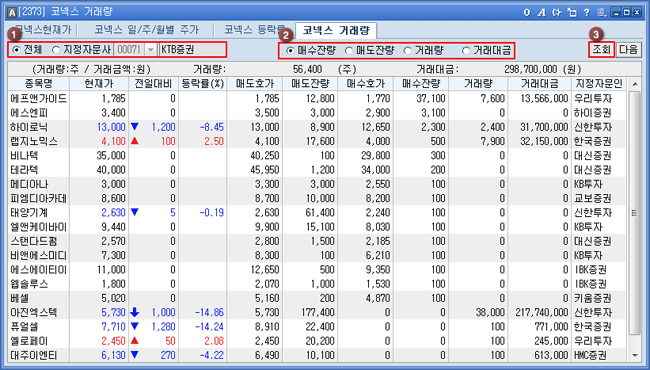The height and width of the screenshot is (370, 650).
Task: Select the 퓨얼셀 stock name
Action: pos(24,326)
